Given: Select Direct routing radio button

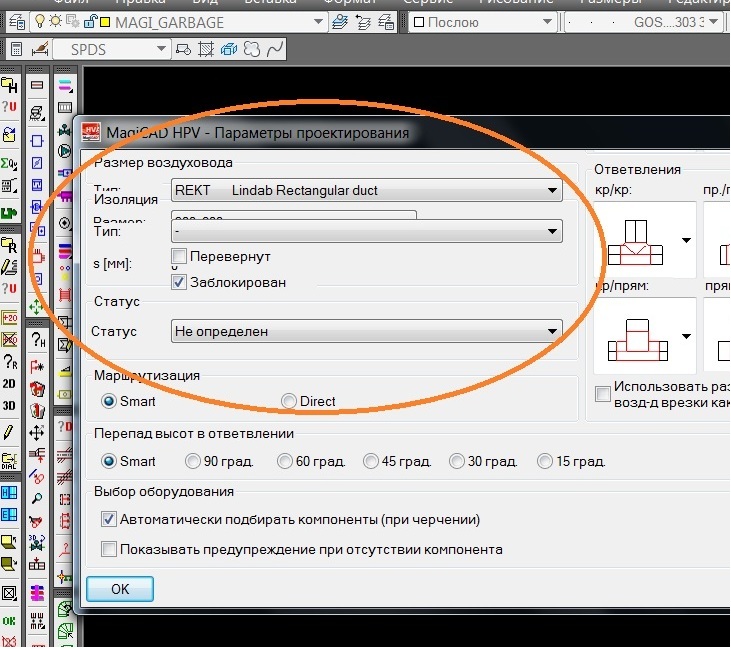Looking at the screenshot, I should 289,401.
